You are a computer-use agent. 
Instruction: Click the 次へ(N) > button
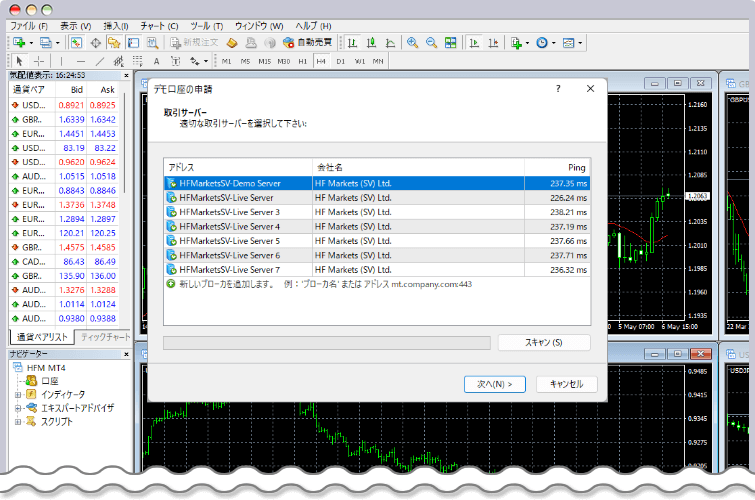coord(495,384)
